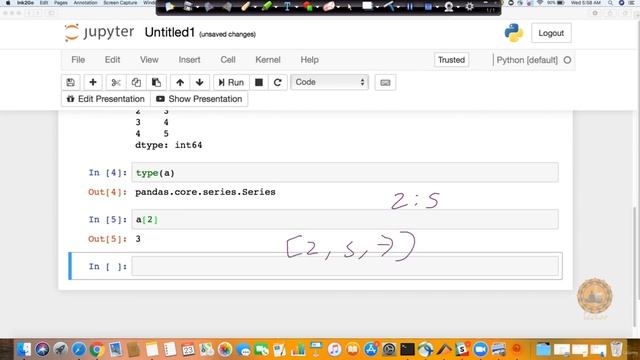Open the Edit menu
The width and height of the screenshot is (640, 360).
pos(112,60)
